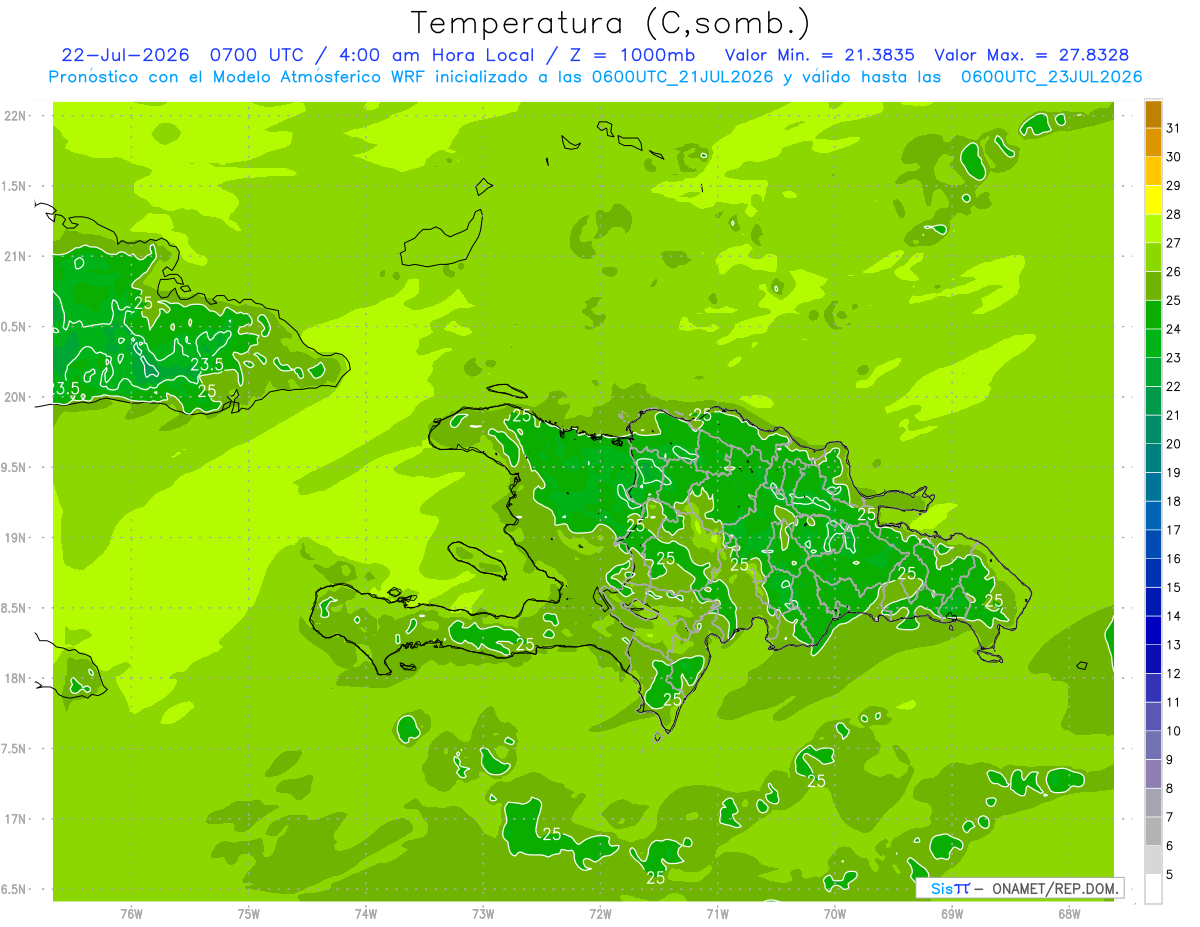Click the '18N' latitude axis label
Image resolution: width=1200 pixels, height=927 pixels.
click(x=15, y=678)
